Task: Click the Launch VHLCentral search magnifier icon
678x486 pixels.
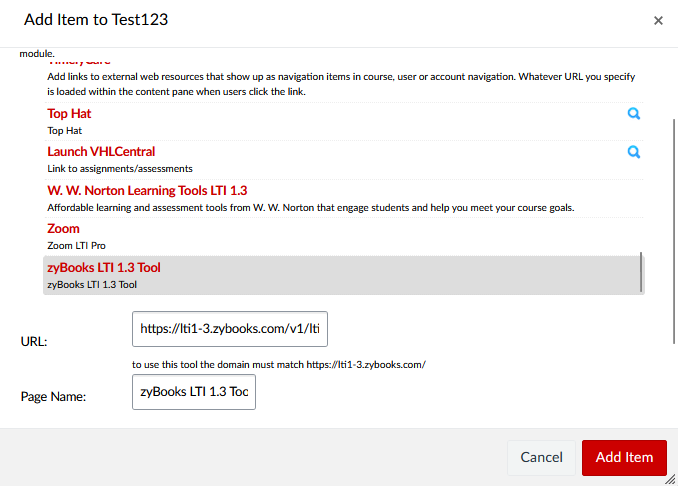Action: (x=633, y=152)
